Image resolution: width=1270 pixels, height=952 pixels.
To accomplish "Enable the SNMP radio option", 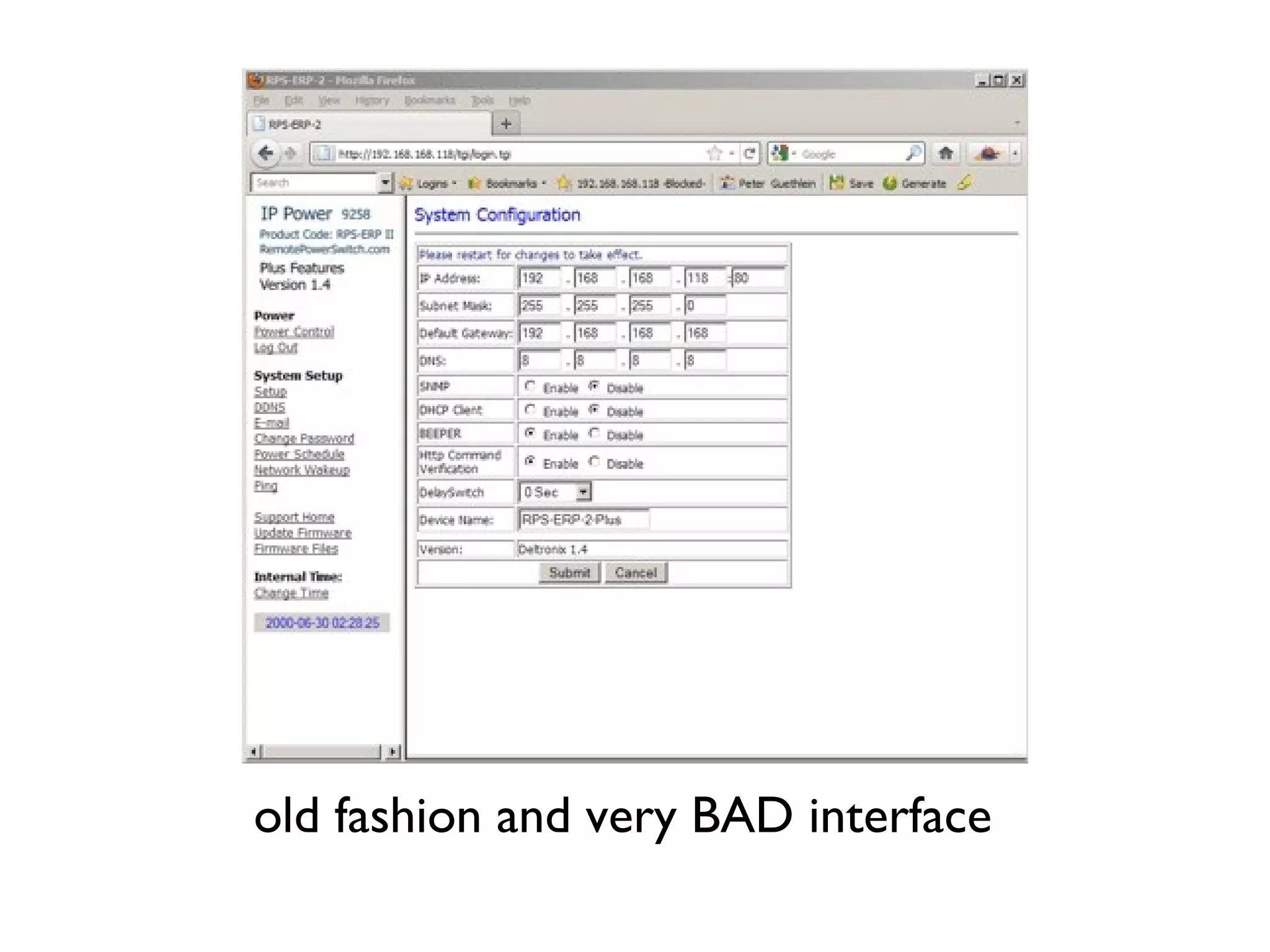I will click(530, 387).
